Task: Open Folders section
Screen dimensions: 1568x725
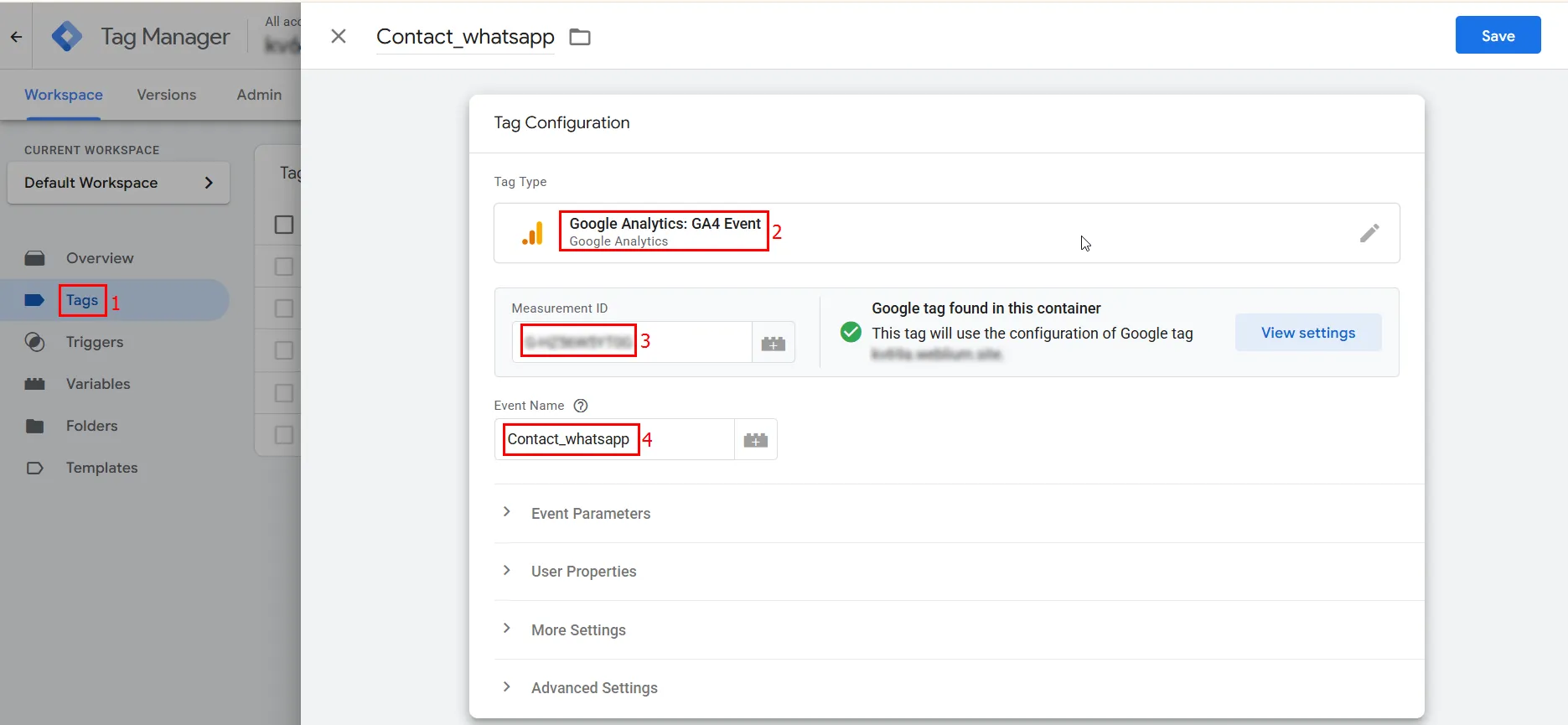Action: click(x=92, y=426)
